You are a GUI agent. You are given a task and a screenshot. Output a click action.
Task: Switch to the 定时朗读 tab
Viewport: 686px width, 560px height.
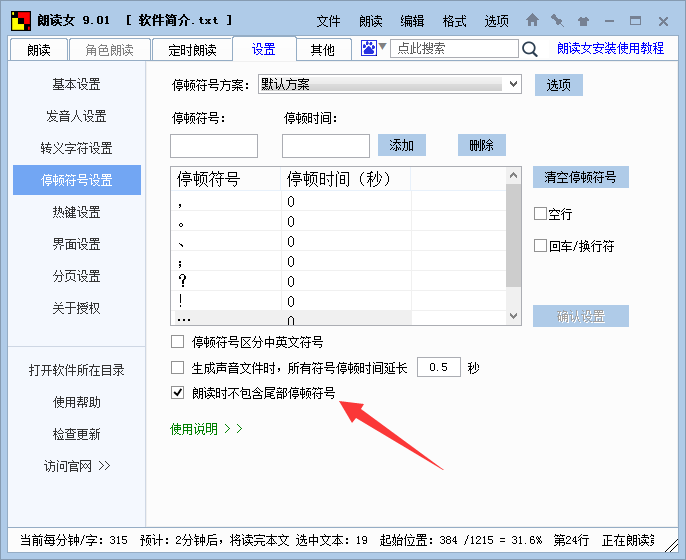(192, 50)
